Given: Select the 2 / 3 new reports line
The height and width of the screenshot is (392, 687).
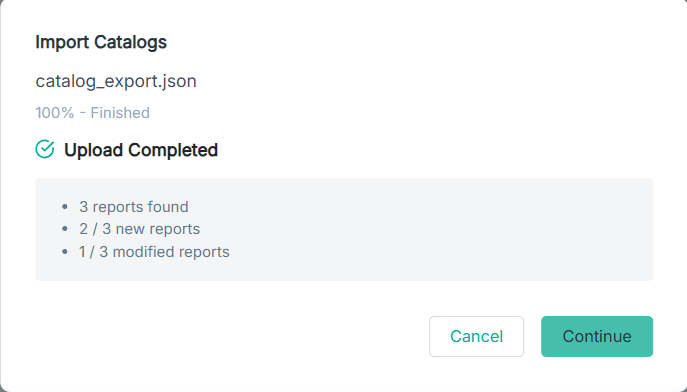Looking at the screenshot, I should (x=139, y=229).
